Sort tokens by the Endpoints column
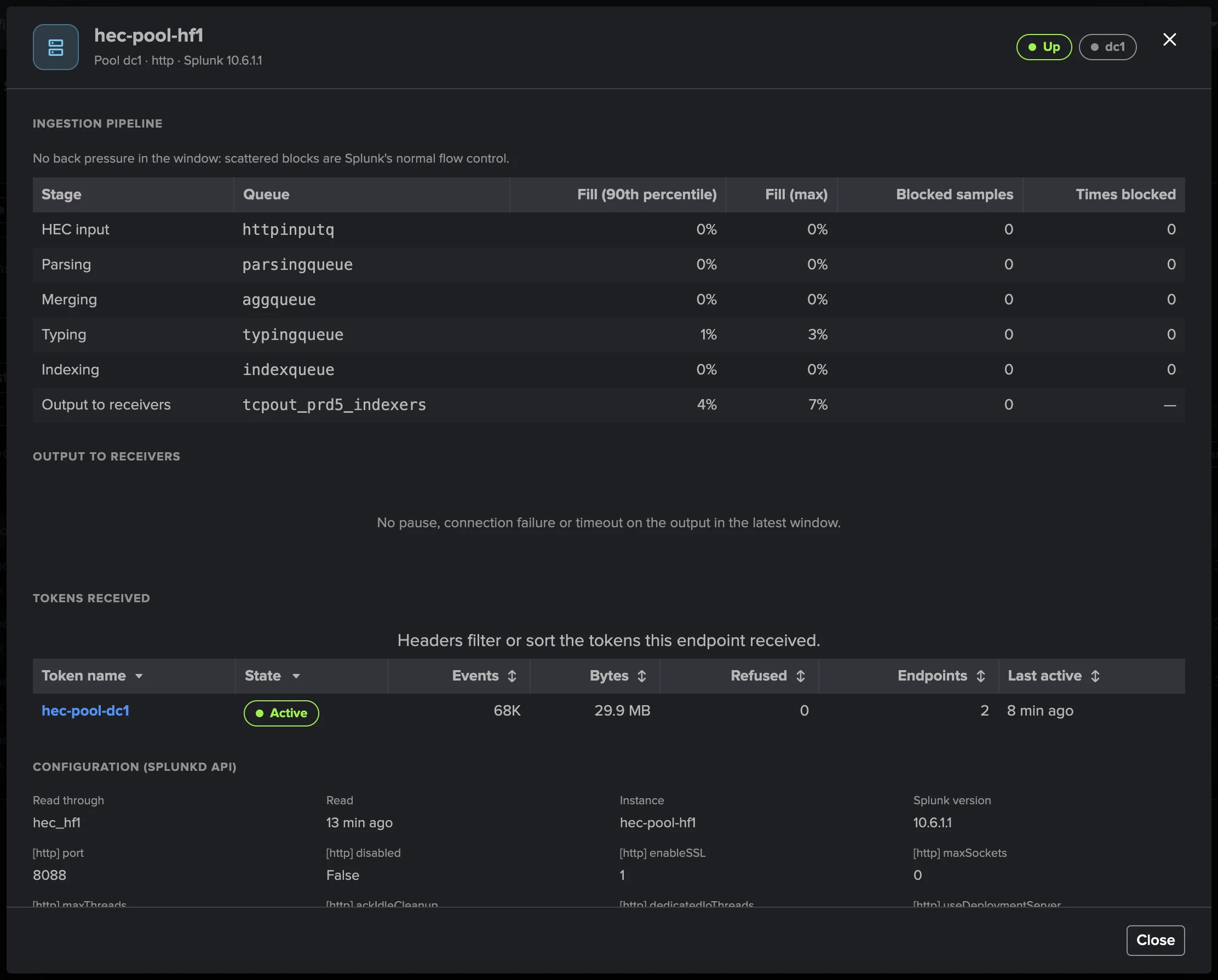The image size is (1218, 980). [x=981, y=676]
